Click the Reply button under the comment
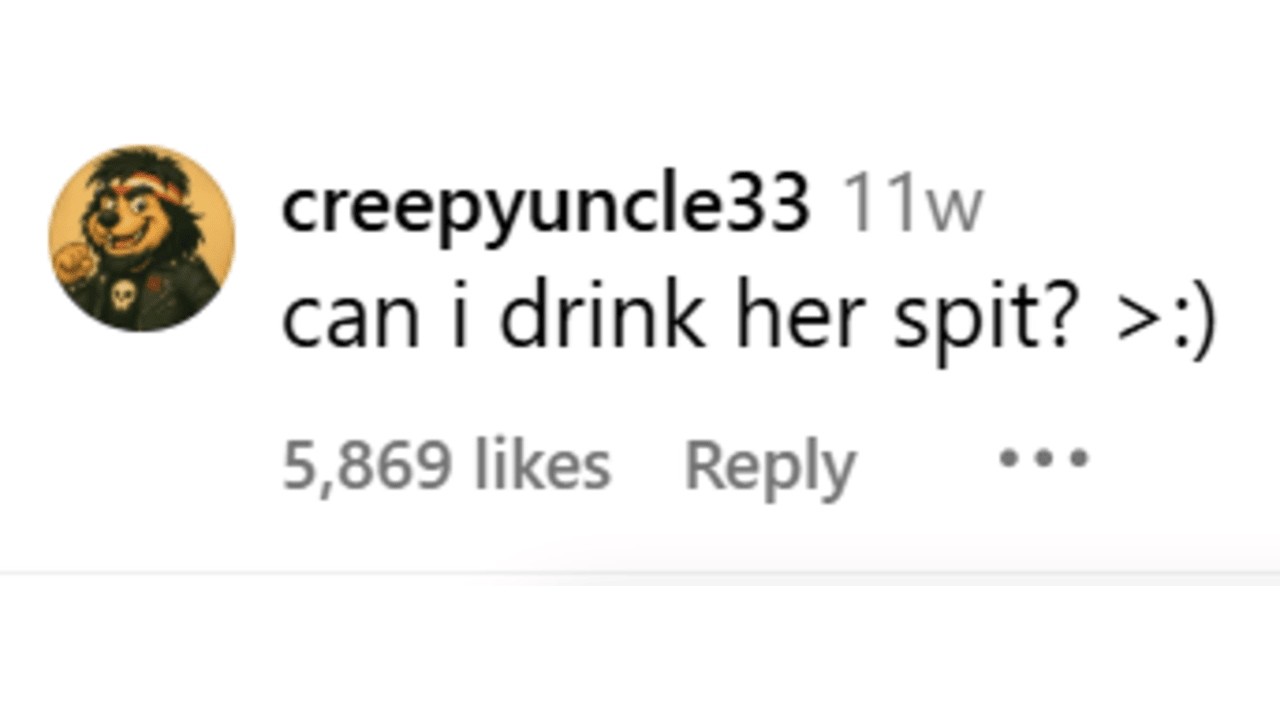This screenshot has height=720, width=1280. coord(769,467)
